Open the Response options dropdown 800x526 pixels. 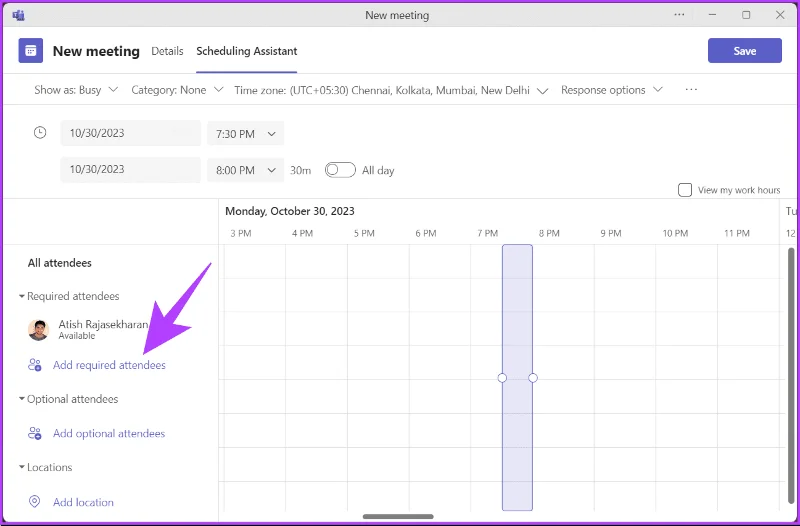(x=612, y=90)
